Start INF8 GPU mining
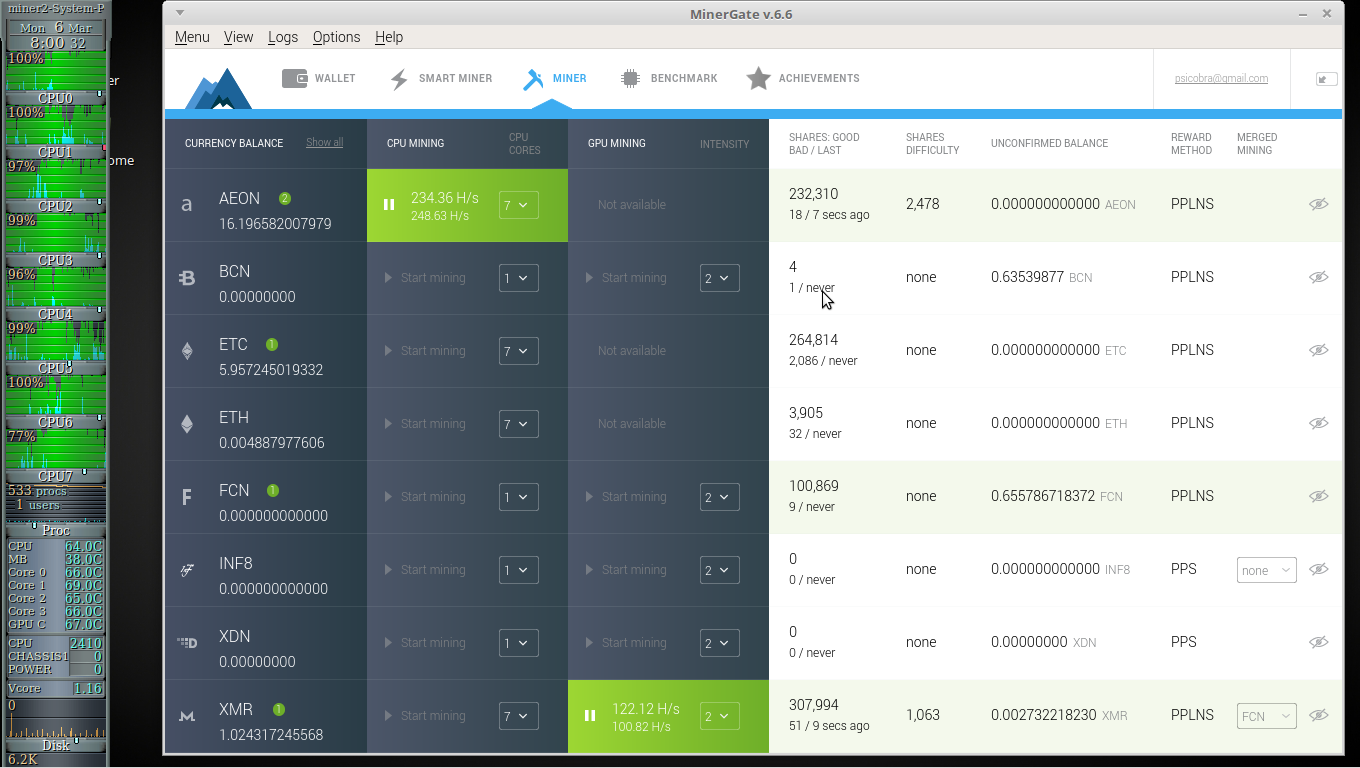Screen dimensions: 1360x768 [x=626, y=570]
